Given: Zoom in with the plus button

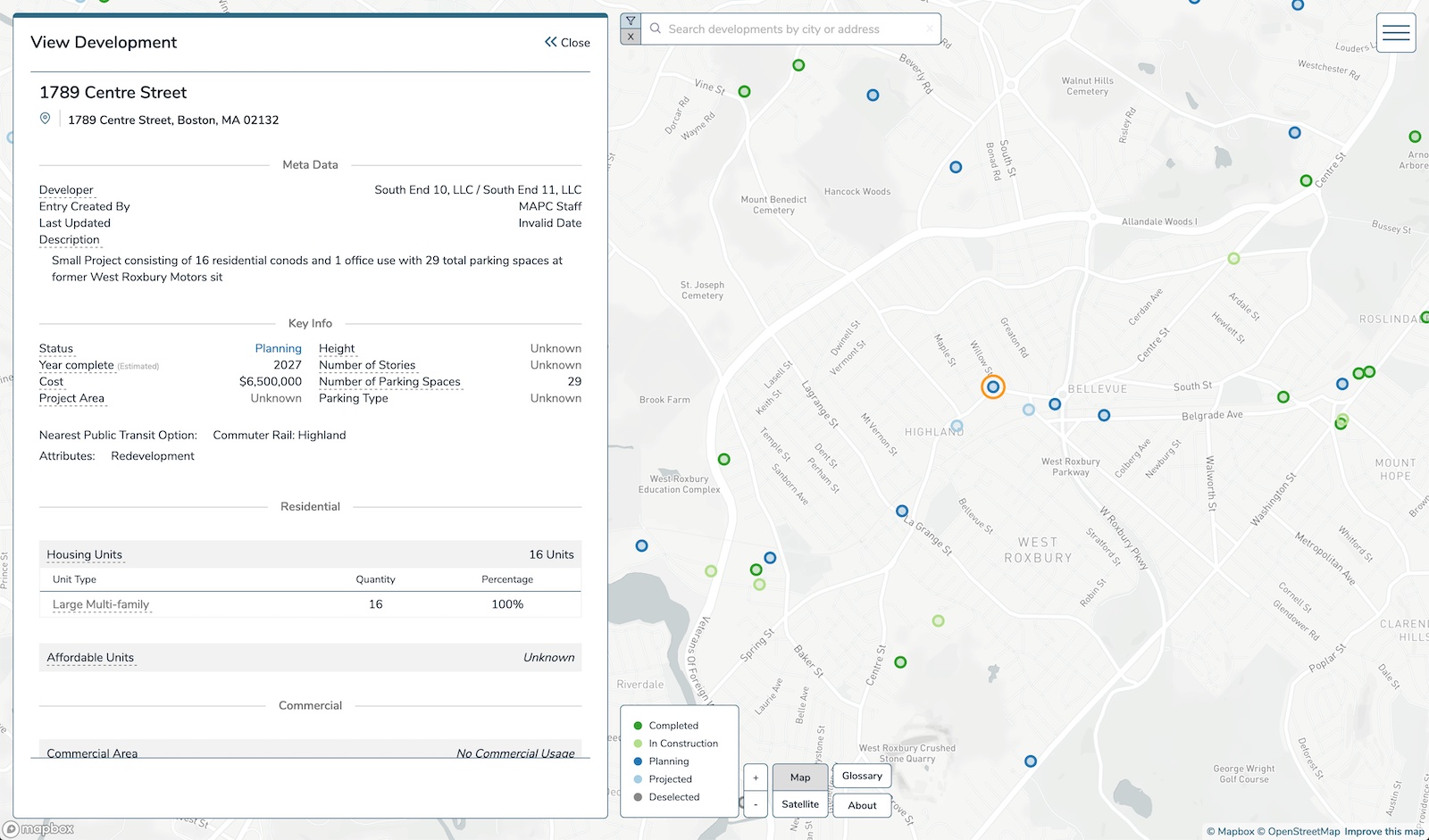Looking at the screenshot, I should (x=756, y=778).
